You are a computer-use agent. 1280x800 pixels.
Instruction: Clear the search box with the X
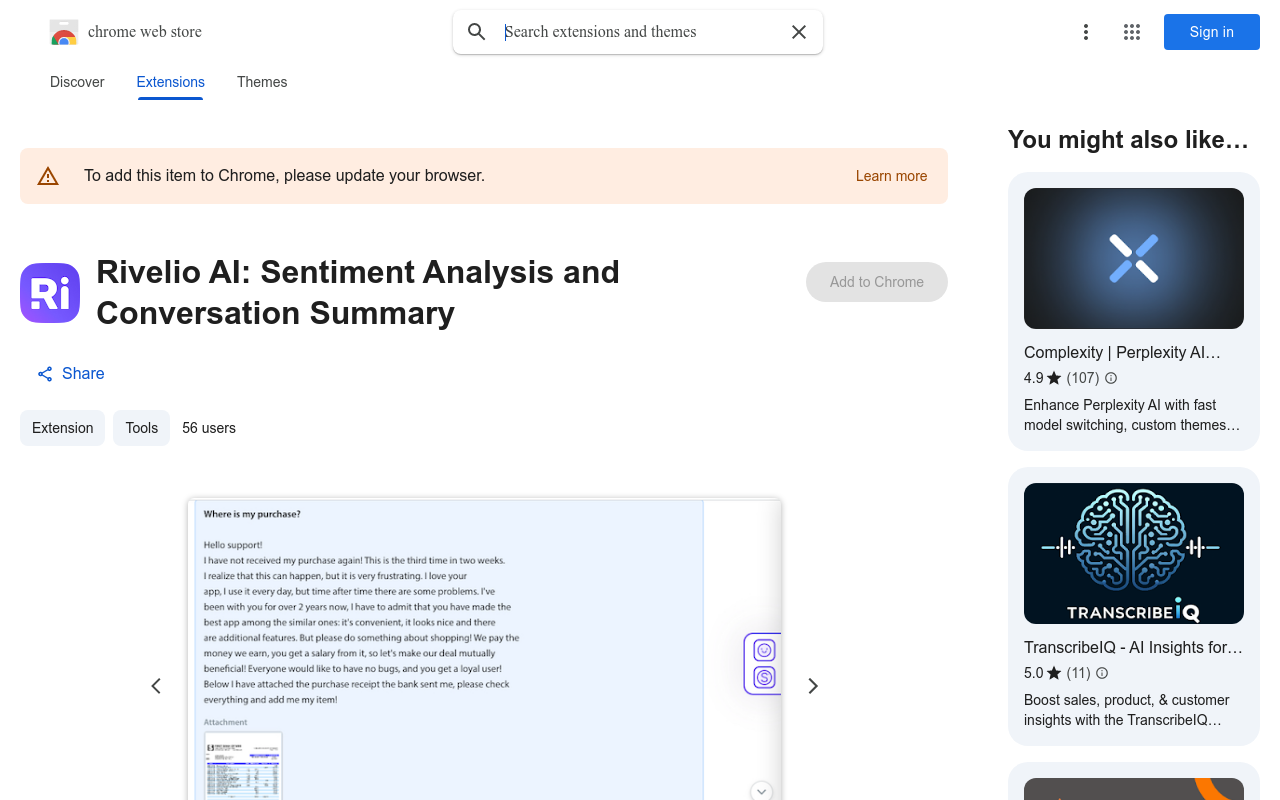pyautogui.click(x=799, y=32)
